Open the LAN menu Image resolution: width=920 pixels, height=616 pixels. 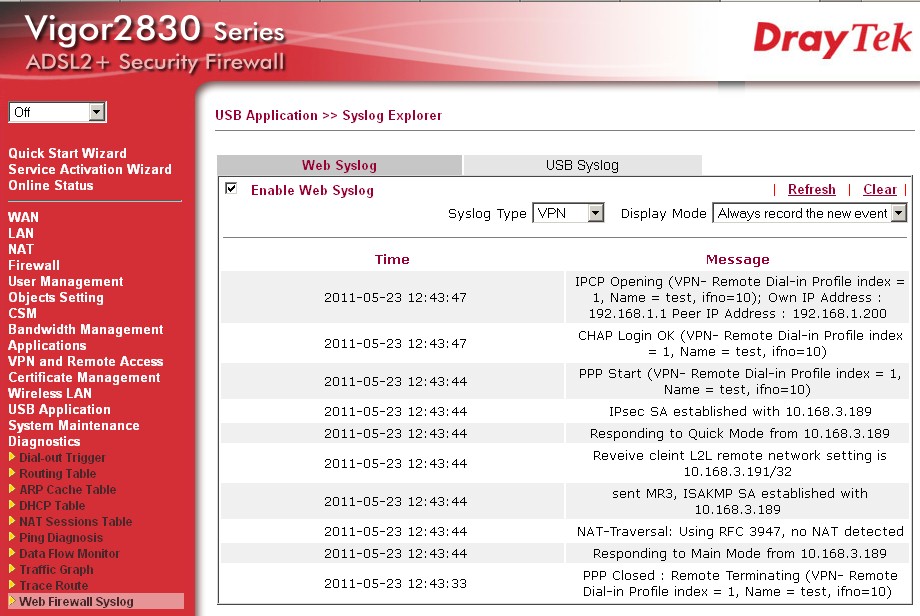point(21,233)
